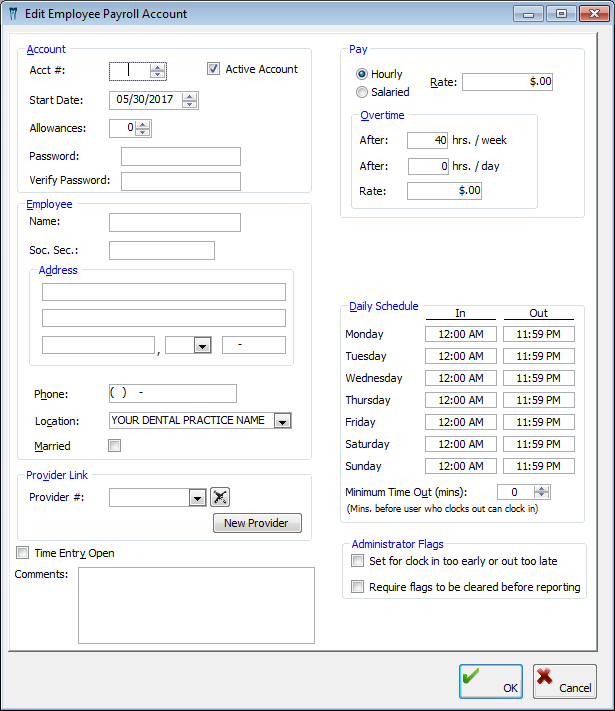The height and width of the screenshot is (711, 615).
Task: Enable the Time Entry Open checkbox
Action: coord(22,553)
